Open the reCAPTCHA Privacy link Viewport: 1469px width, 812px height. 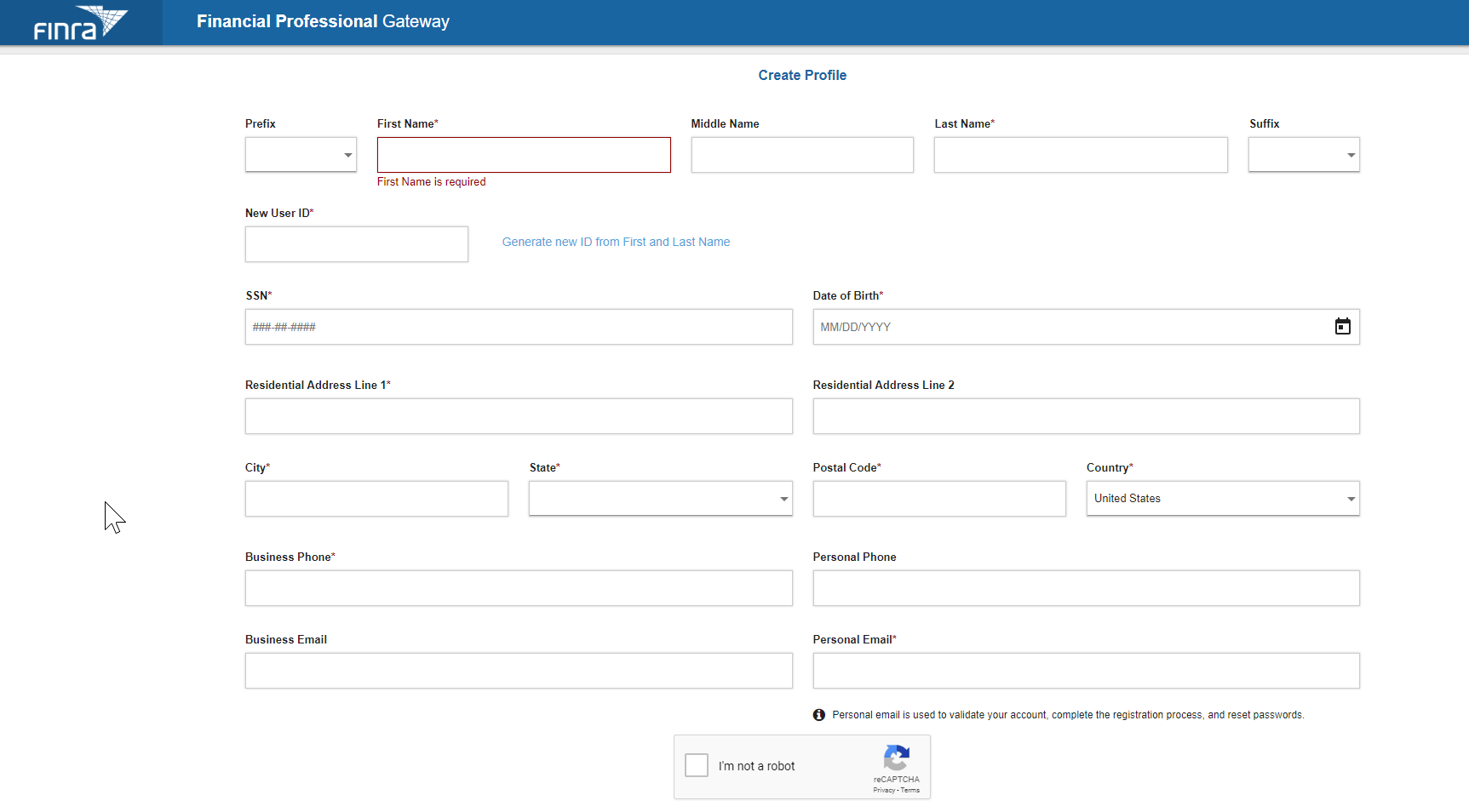(884, 791)
